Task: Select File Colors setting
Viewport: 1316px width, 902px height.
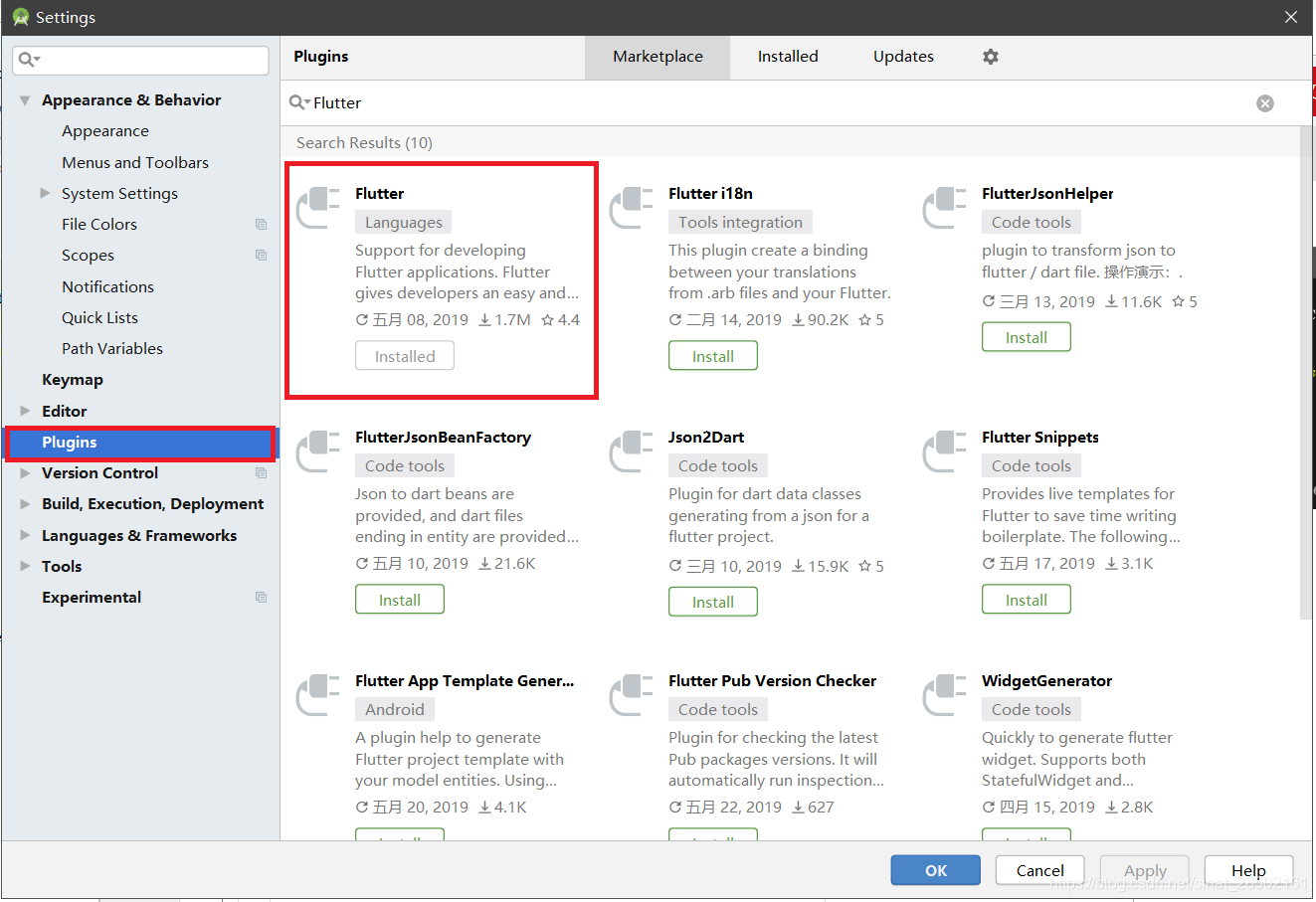Action: pos(99,225)
